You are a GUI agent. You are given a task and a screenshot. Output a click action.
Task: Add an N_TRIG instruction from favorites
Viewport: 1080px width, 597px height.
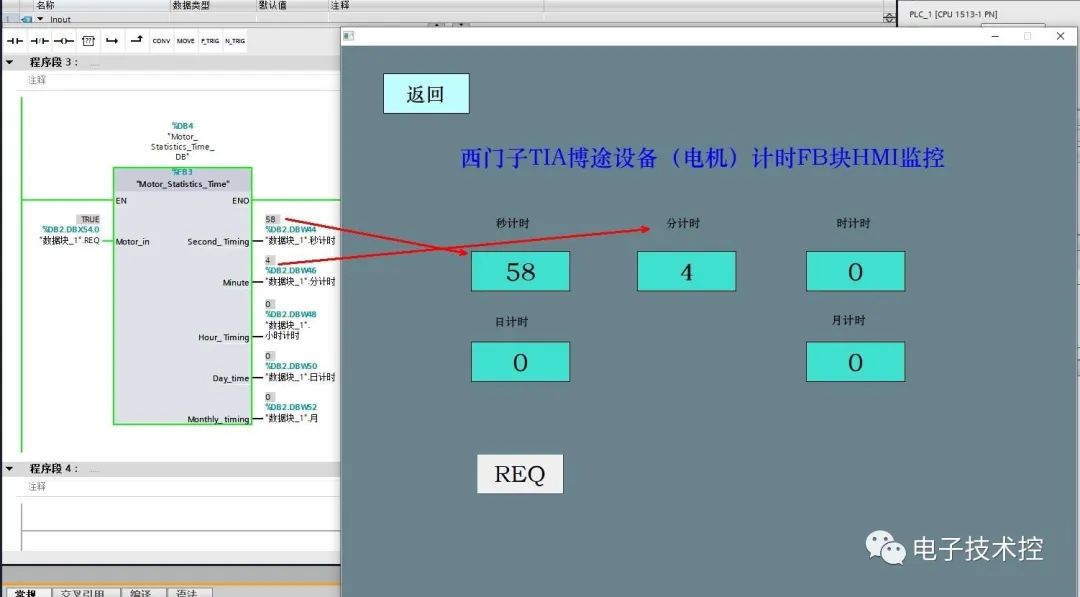pos(235,41)
